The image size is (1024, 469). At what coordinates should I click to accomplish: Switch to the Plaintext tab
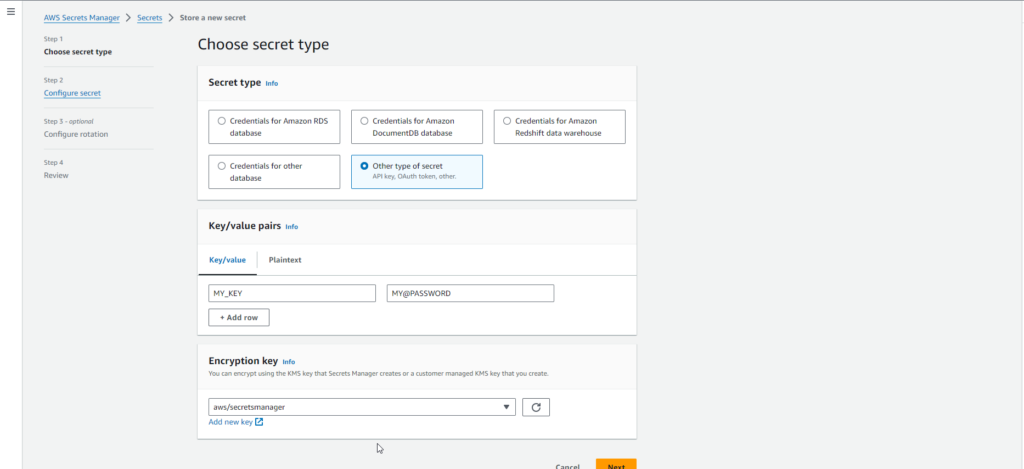pos(285,259)
